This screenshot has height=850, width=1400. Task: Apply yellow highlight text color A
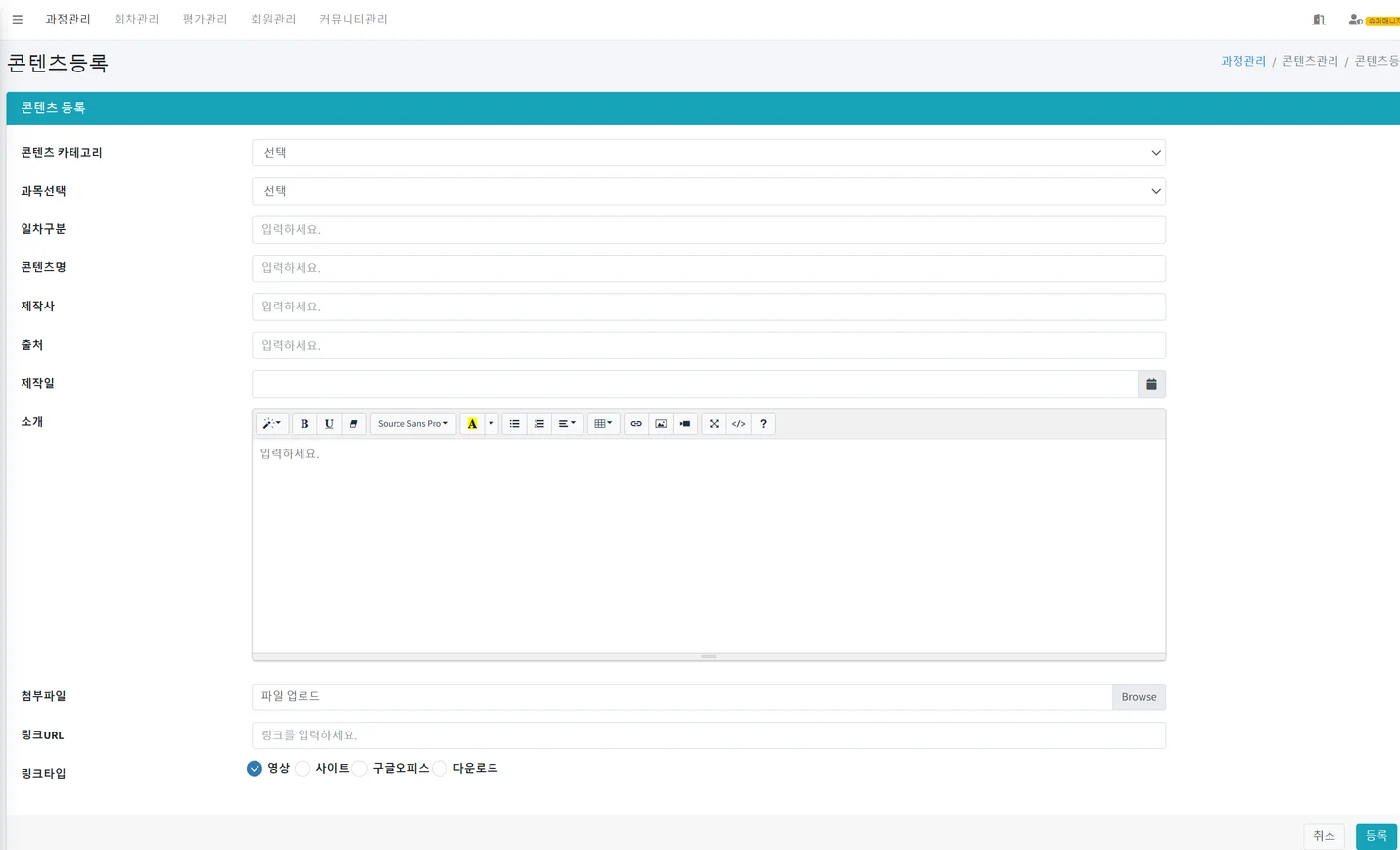coord(472,424)
